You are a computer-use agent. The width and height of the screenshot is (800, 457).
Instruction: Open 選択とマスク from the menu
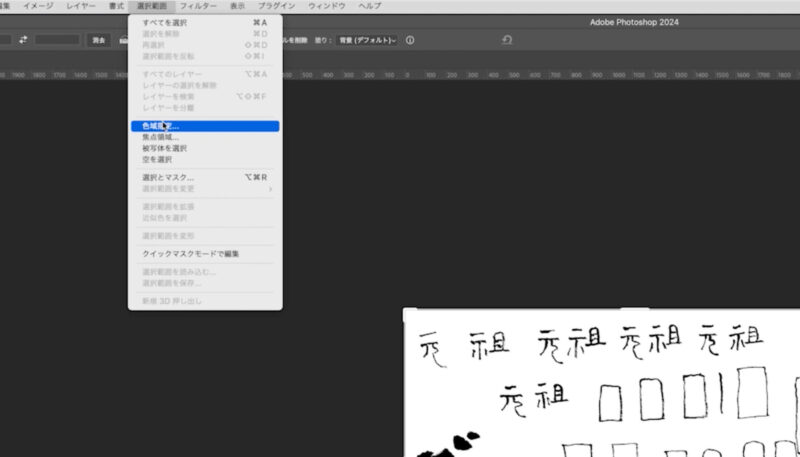click(205, 177)
